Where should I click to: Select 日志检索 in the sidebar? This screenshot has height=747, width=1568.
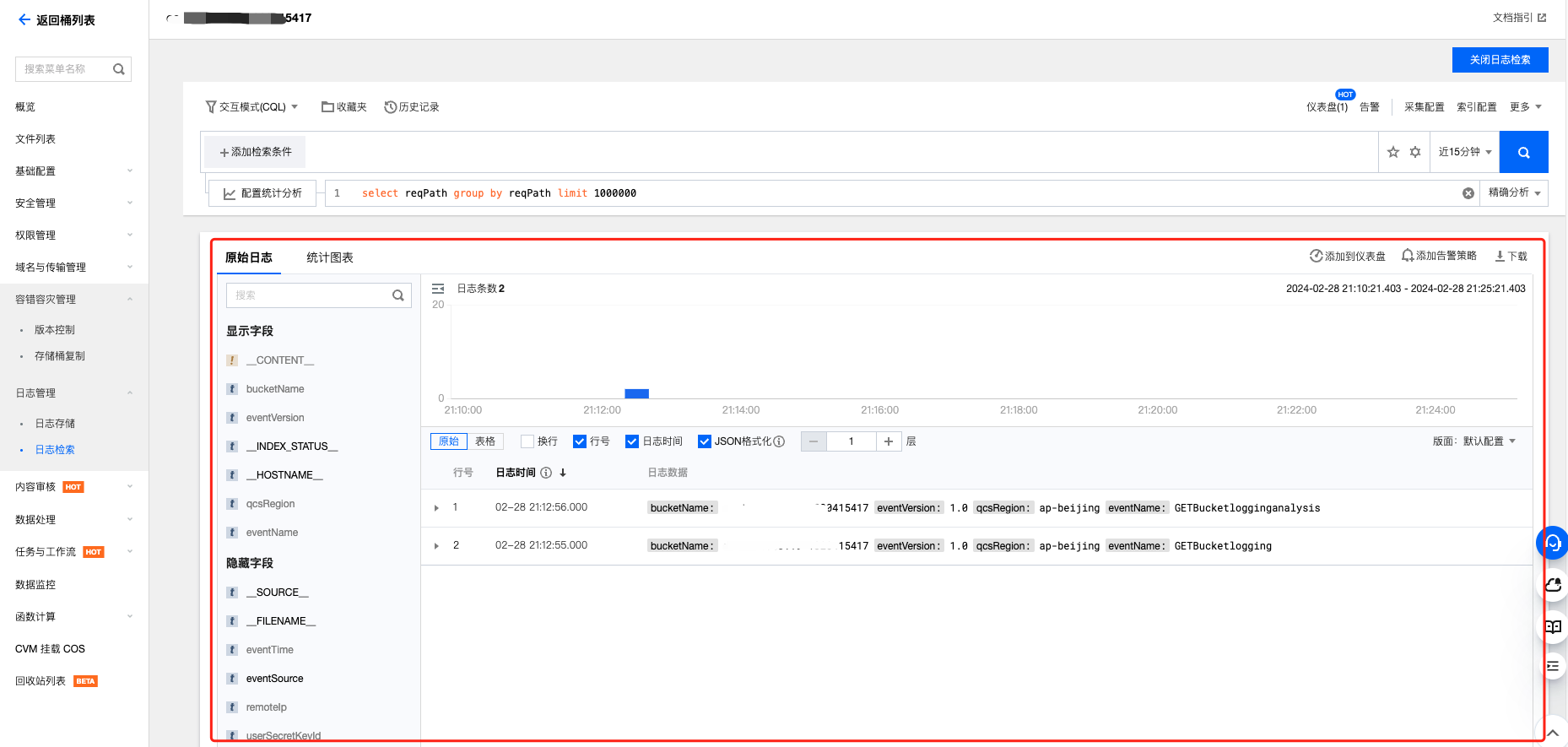[55, 450]
